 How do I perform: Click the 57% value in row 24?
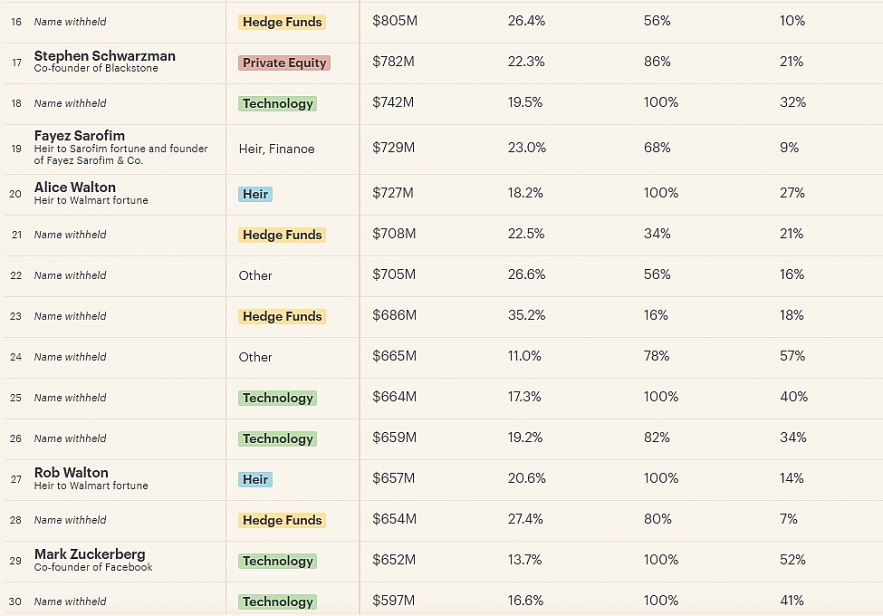coord(793,357)
